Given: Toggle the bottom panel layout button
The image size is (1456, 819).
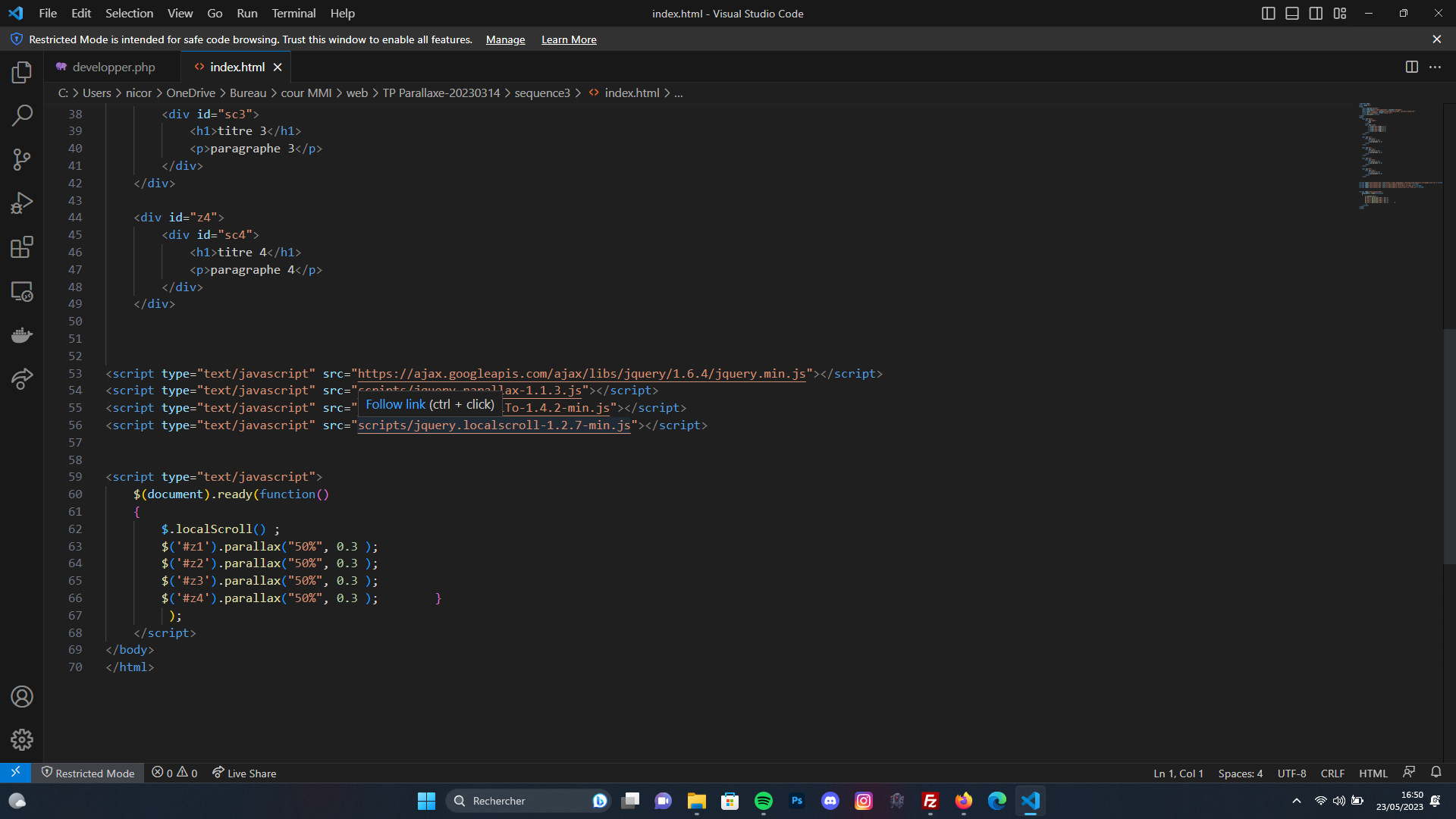Looking at the screenshot, I should click(x=1292, y=14).
